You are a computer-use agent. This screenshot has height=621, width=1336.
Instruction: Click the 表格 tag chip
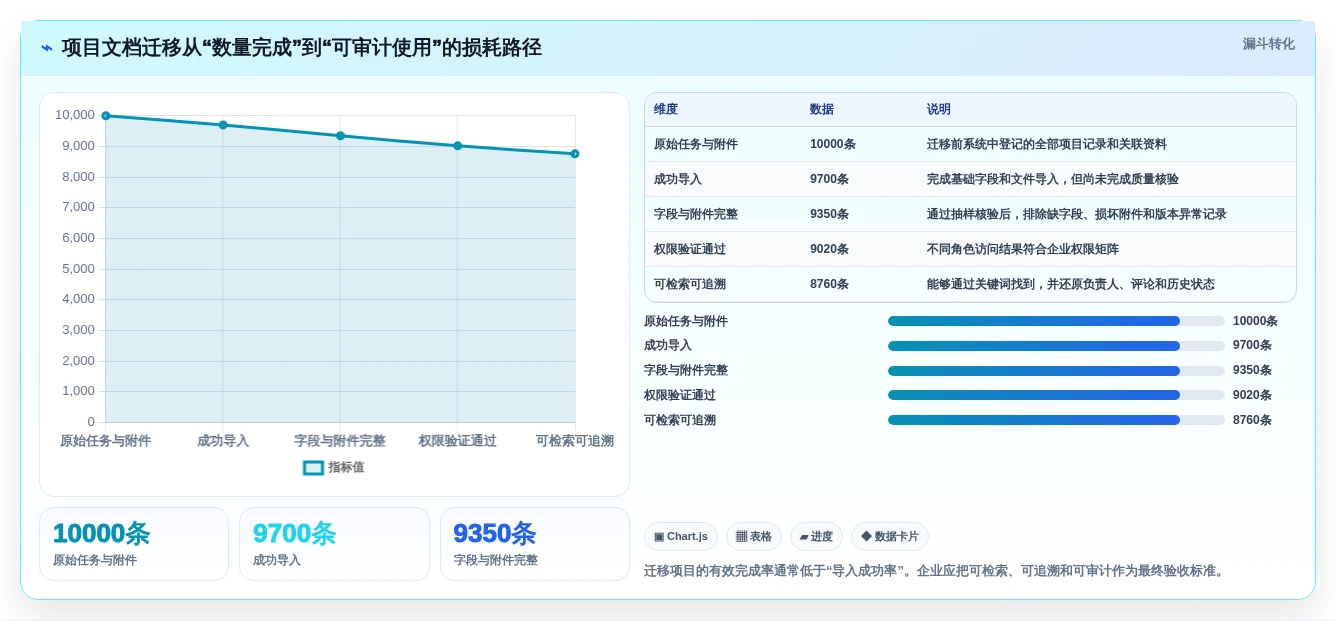(754, 536)
